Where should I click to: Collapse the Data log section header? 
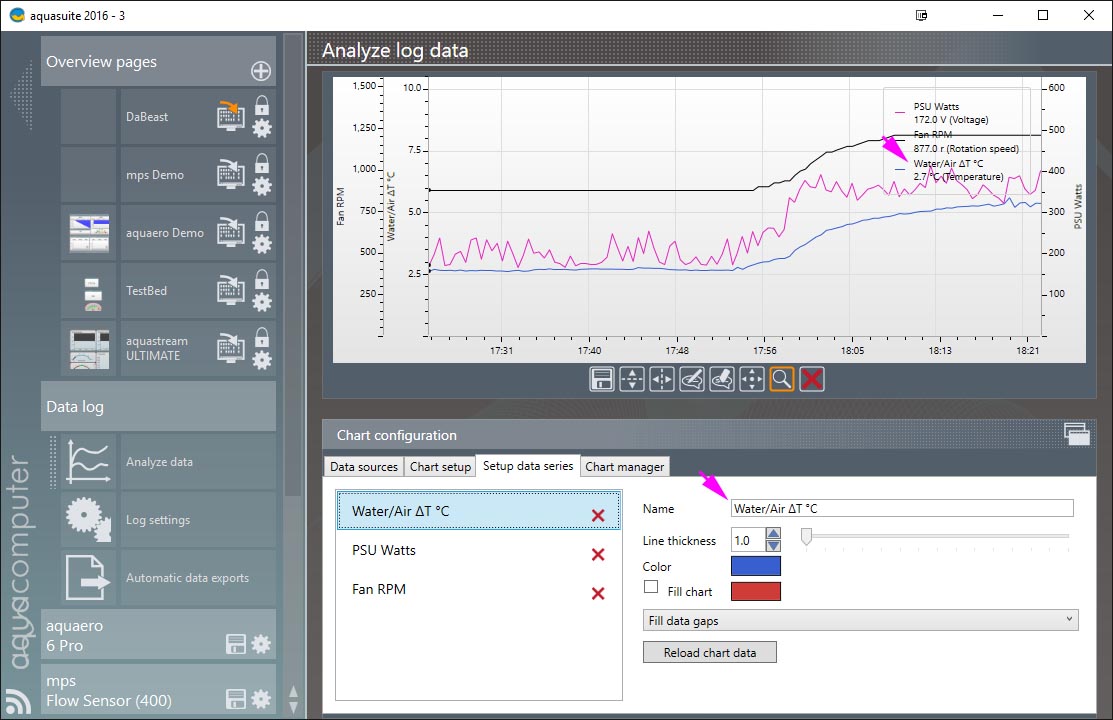(158, 407)
